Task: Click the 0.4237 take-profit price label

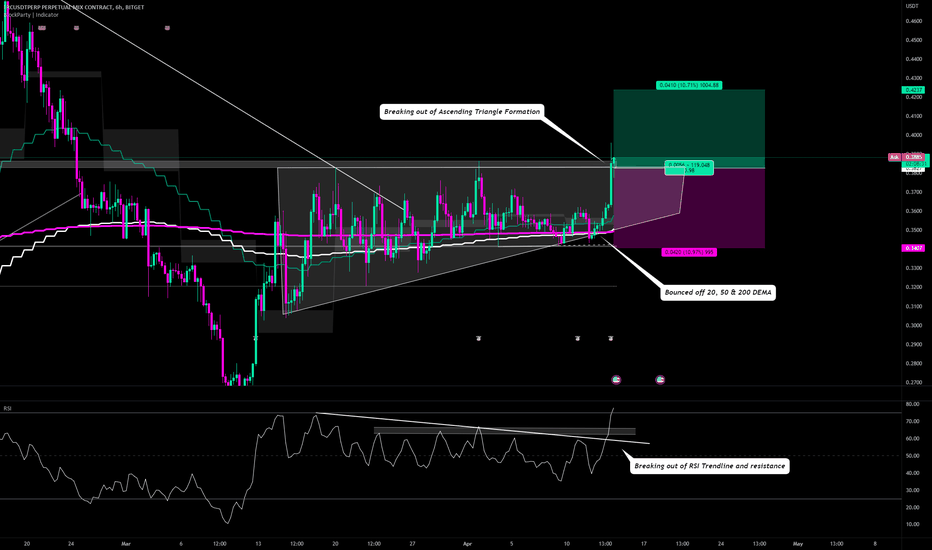Action: pyautogui.click(x=913, y=90)
